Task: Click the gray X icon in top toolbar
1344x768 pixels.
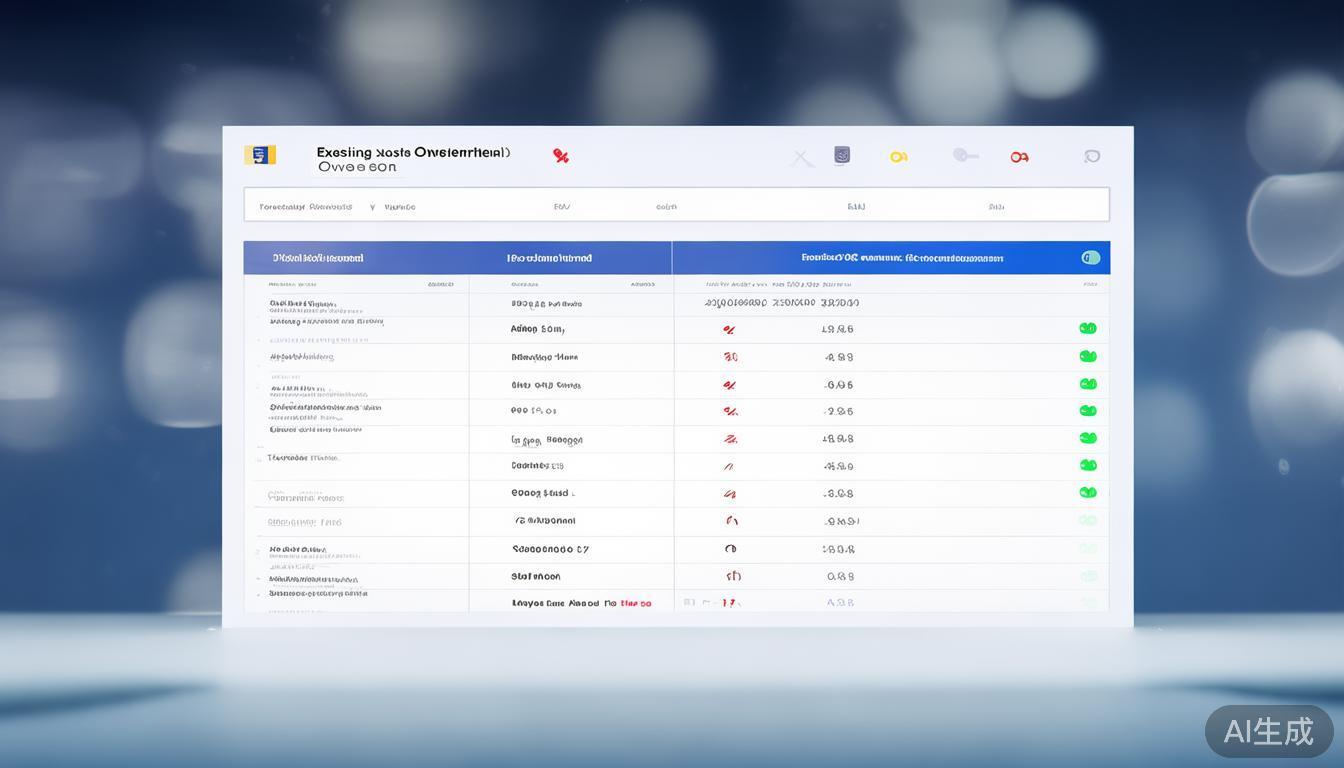Action: [802, 158]
